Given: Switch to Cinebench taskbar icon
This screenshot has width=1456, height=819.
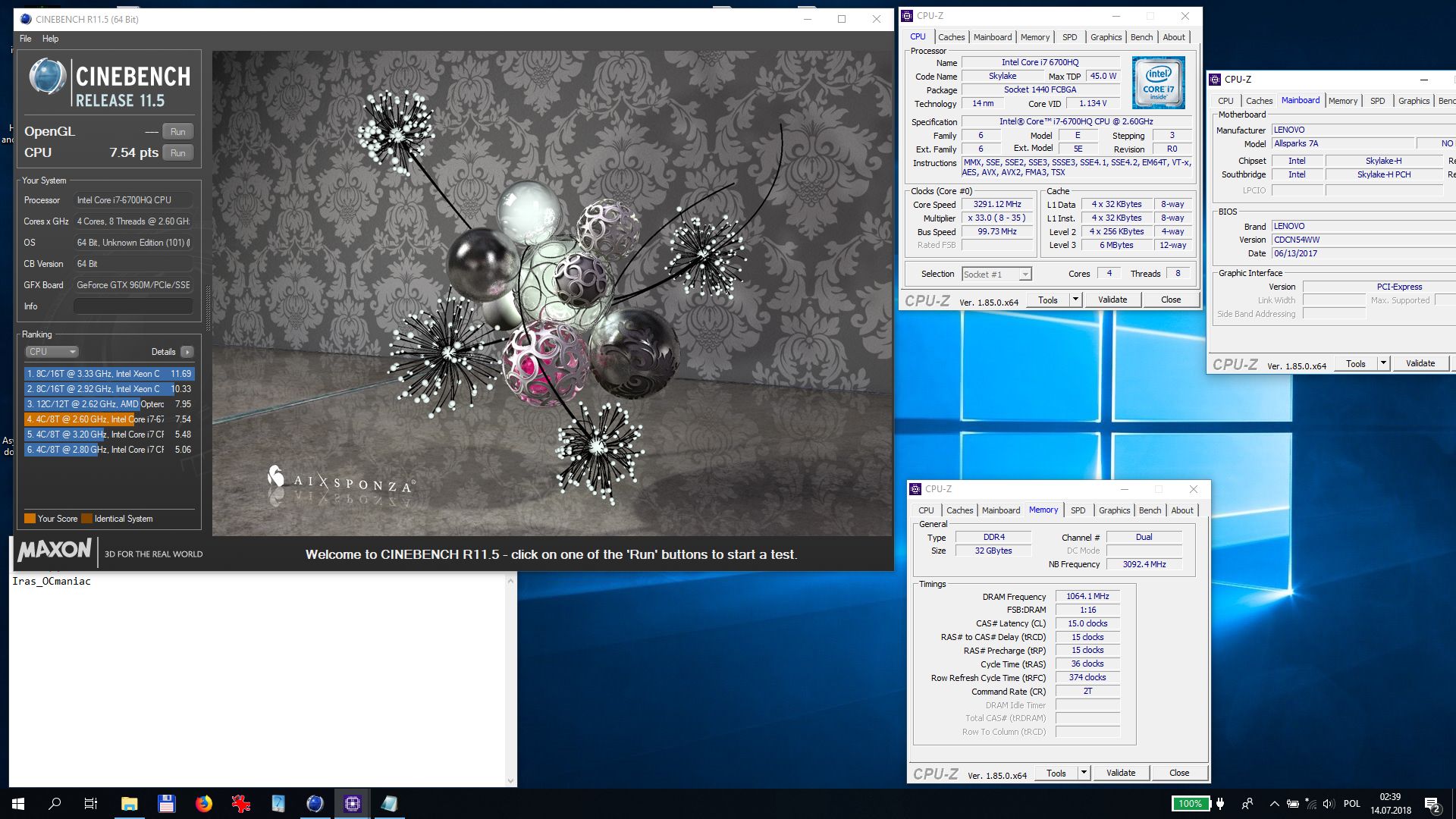Looking at the screenshot, I should point(315,804).
